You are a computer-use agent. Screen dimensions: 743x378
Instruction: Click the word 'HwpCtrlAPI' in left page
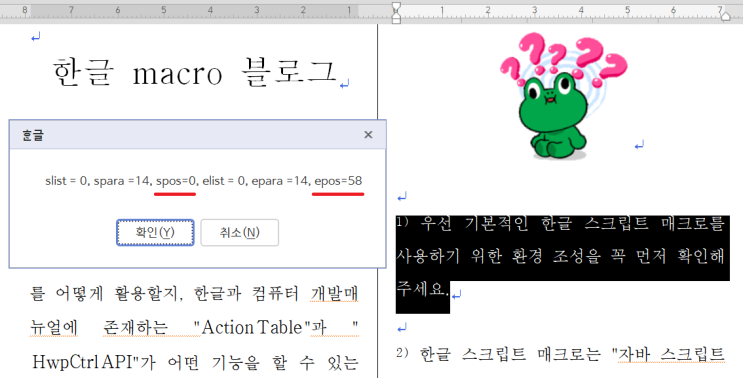point(83,362)
